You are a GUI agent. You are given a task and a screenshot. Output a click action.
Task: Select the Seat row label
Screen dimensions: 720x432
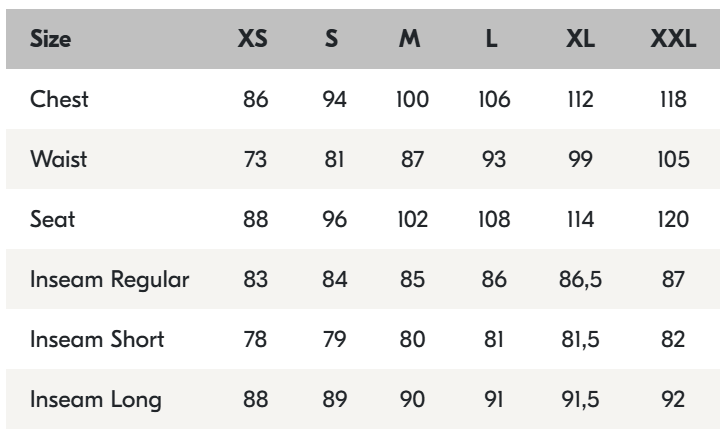coord(49,220)
